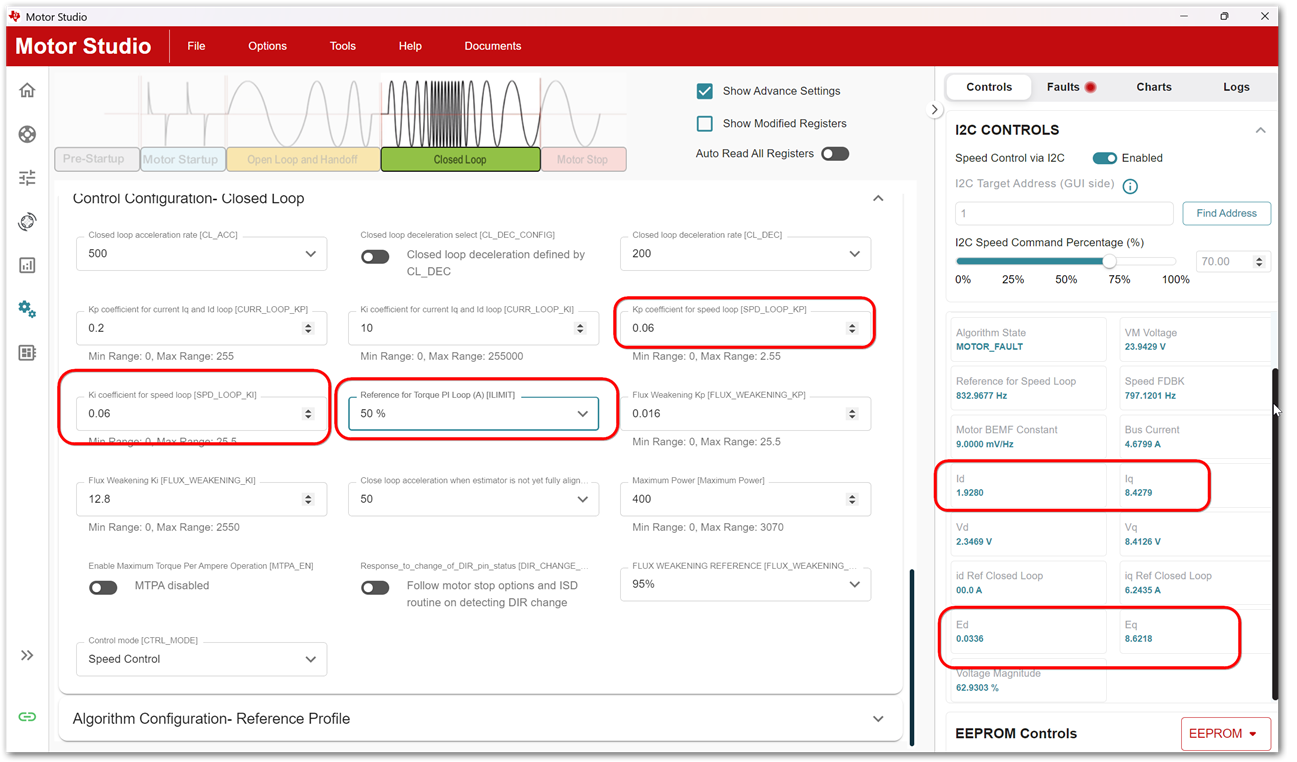
Task: Click the I2C Speed Command slider handle
Action: coord(1109,261)
